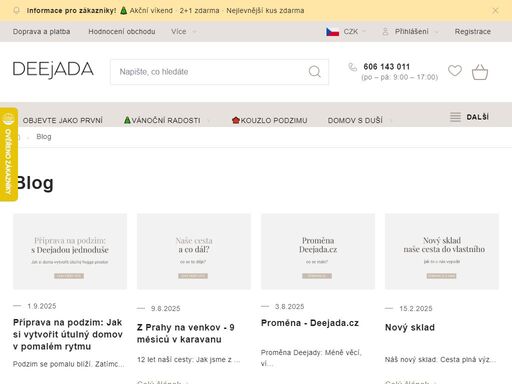Screen dimensions: 512x384
Task: Click the Czech flag icon
Action: (x=332, y=32)
